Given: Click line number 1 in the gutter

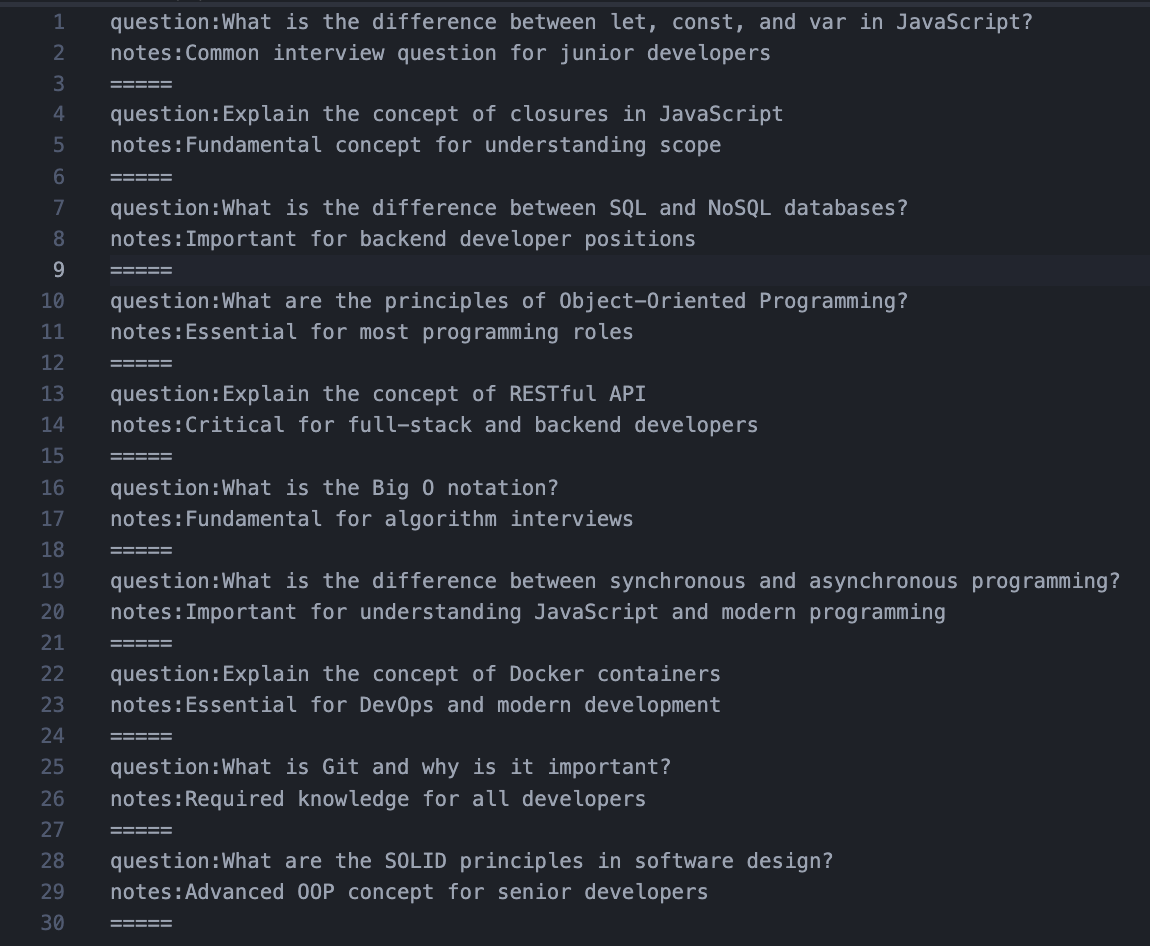Looking at the screenshot, I should (58, 21).
